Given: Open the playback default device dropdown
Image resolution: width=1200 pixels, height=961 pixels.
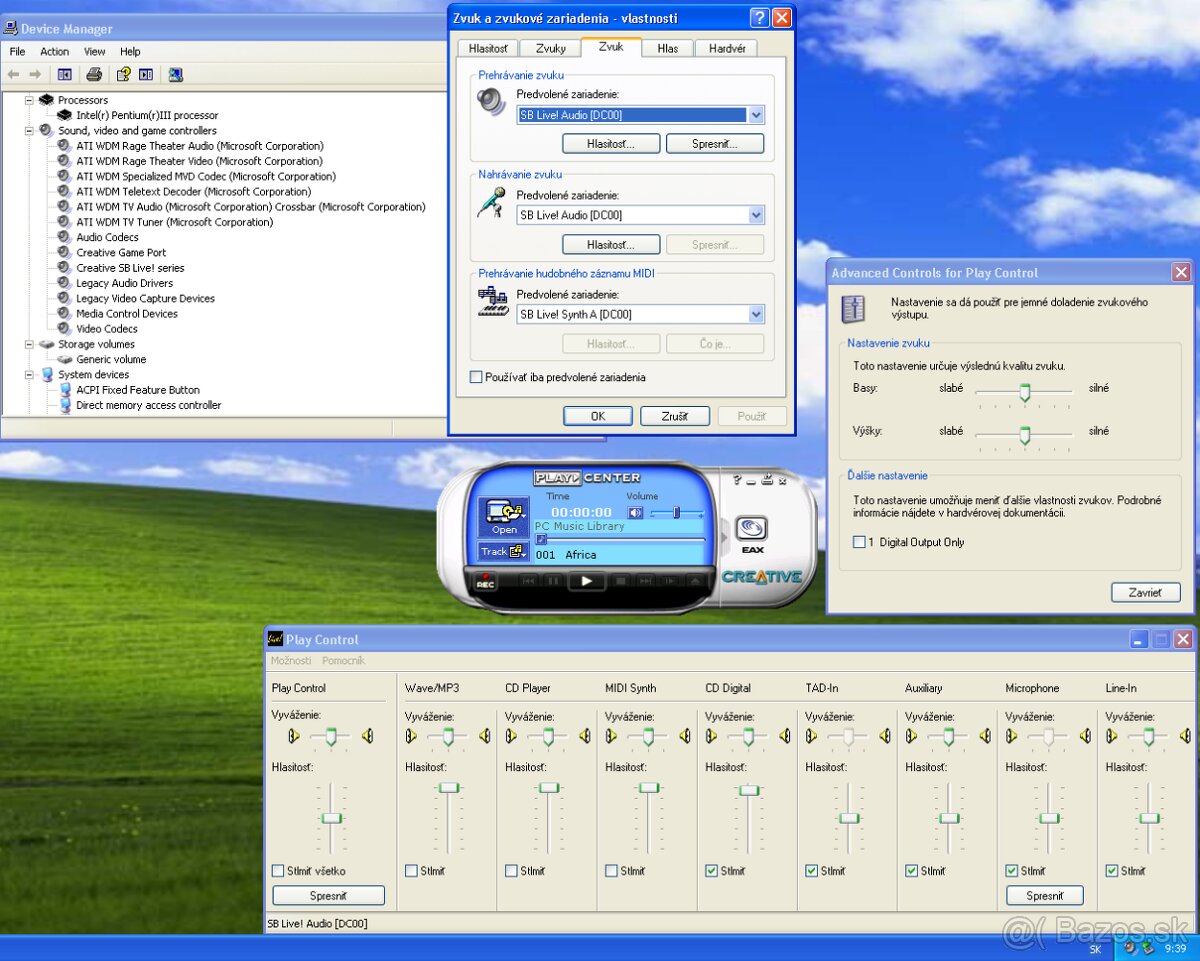Looking at the screenshot, I should point(755,115).
